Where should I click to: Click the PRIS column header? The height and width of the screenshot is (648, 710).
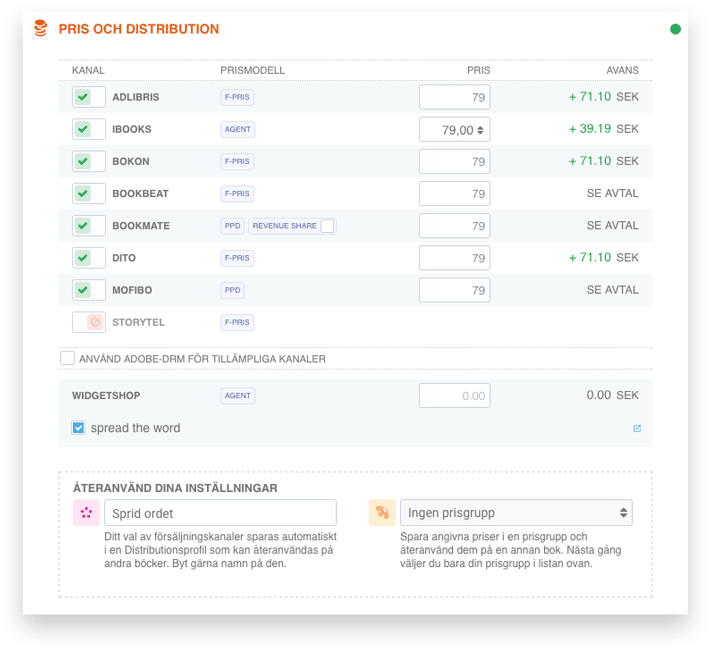tap(479, 70)
